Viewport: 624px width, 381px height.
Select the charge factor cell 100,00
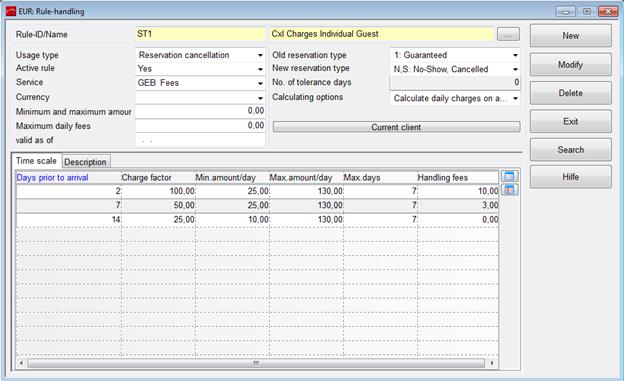(158, 191)
